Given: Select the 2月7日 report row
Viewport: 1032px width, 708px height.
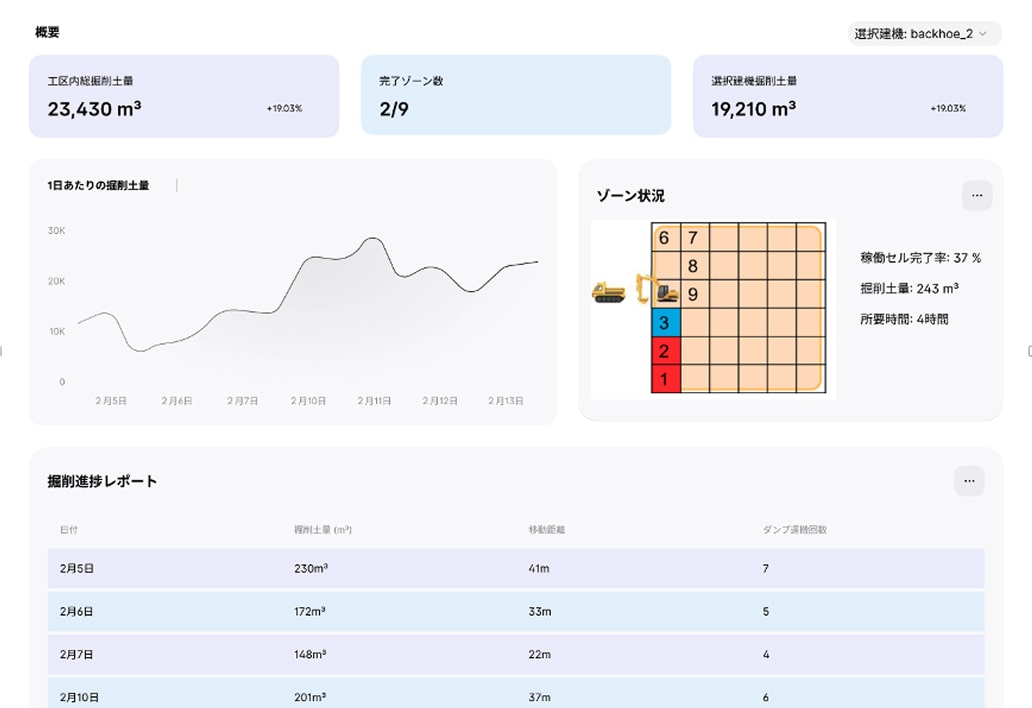Looking at the screenshot, I should tap(515, 654).
